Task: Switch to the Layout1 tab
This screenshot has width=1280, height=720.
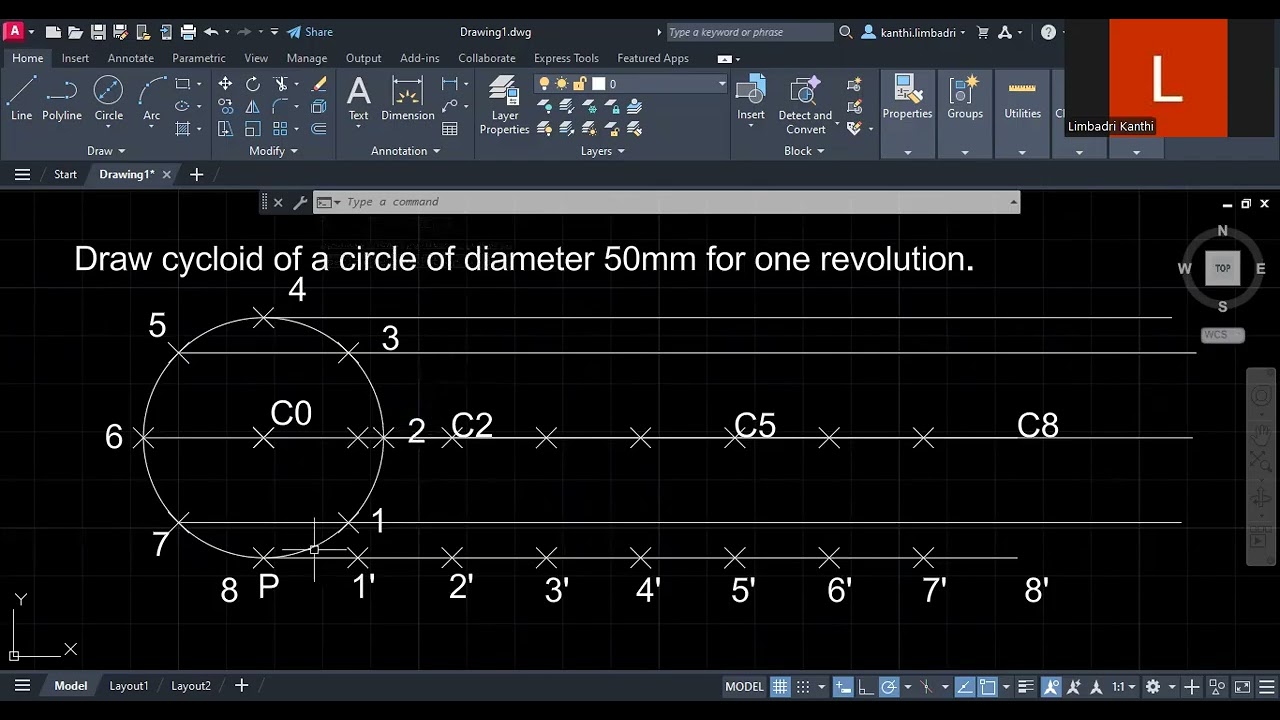Action: [129, 686]
